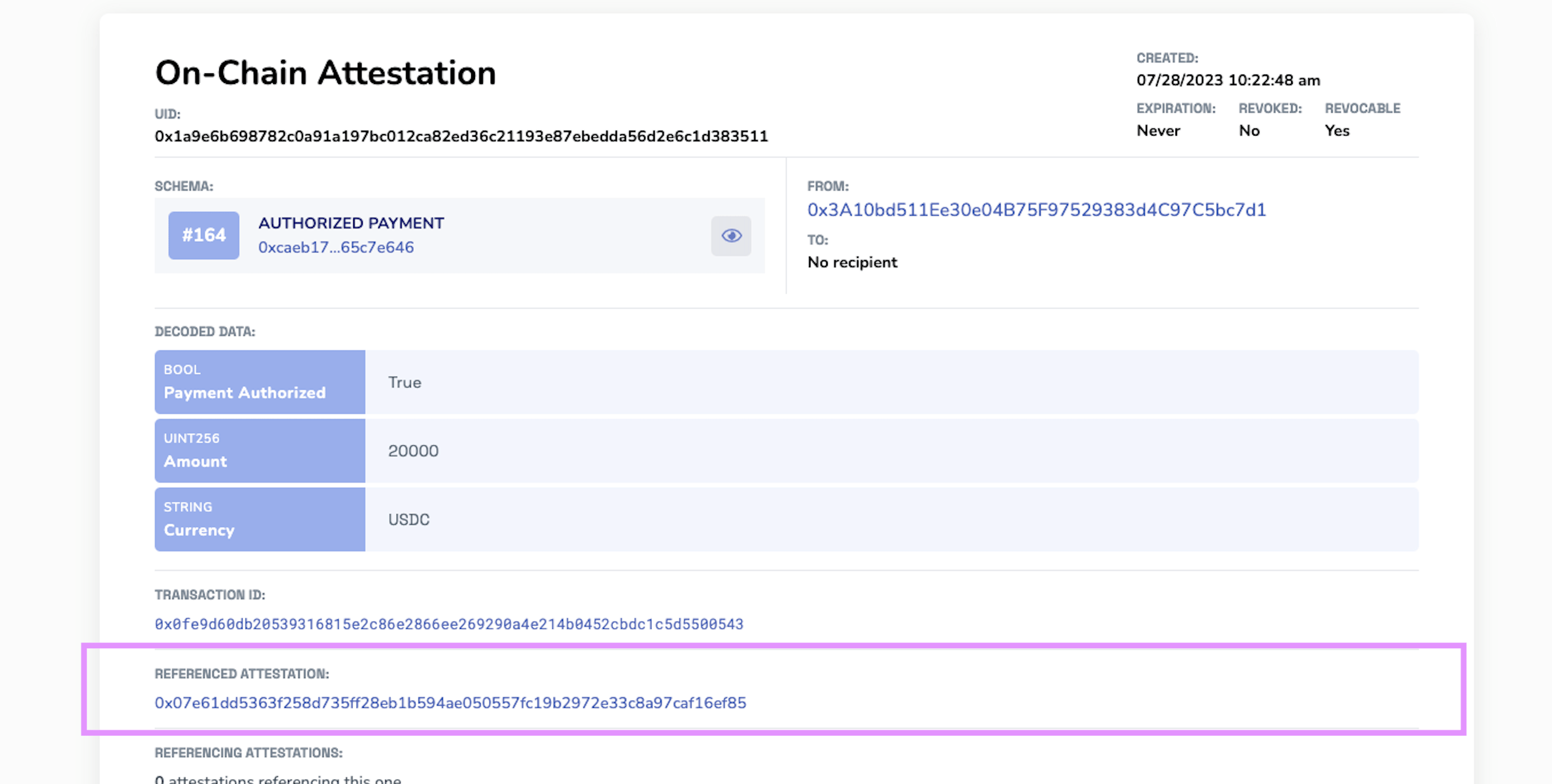
Task: Click the REFERENCING ATTESTATIONS label
Action: click(x=248, y=753)
